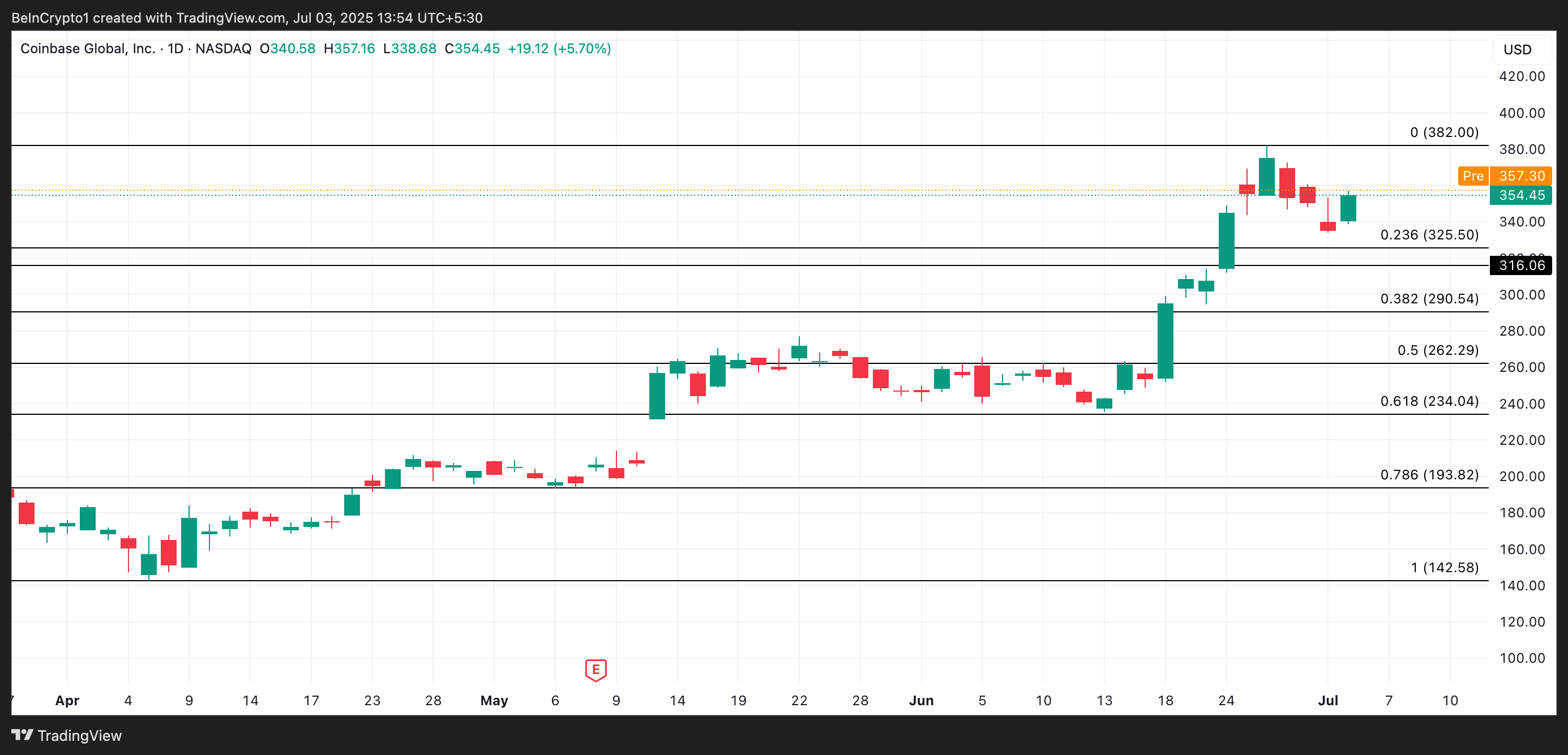Select the 1 (142.58) Fibonacci level label
The height and width of the screenshot is (755, 1568).
point(1444,568)
